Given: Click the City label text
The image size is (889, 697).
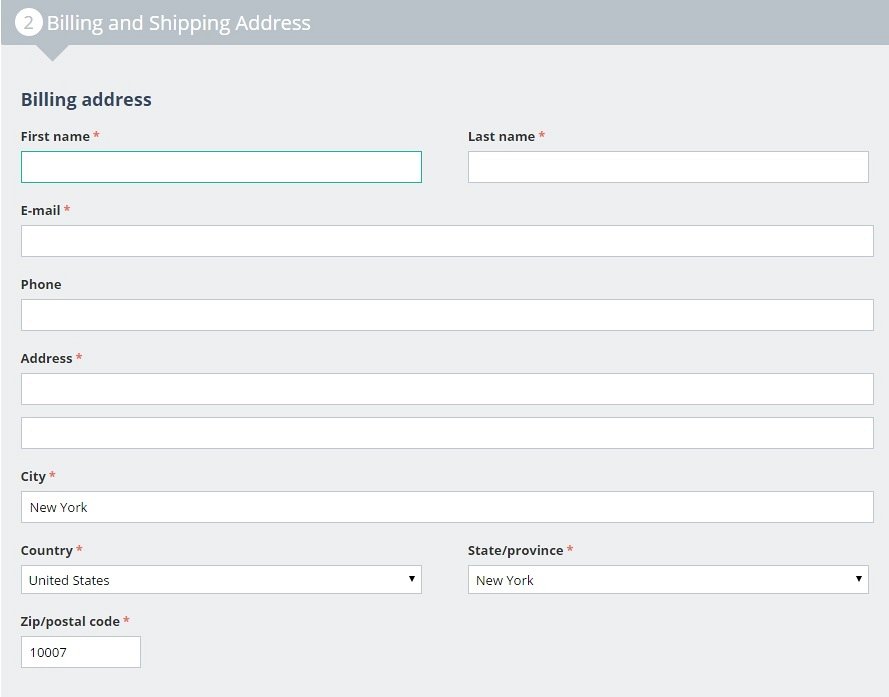Looking at the screenshot, I should tap(33, 476).
